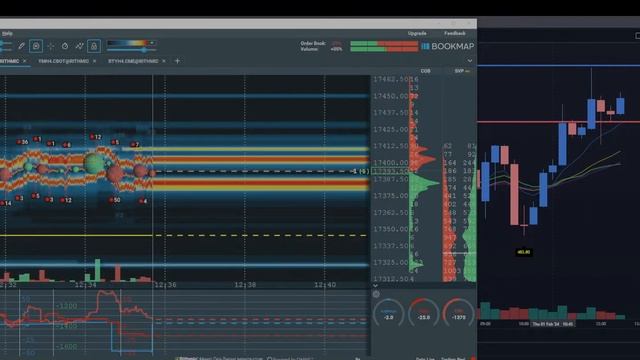The width and height of the screenshot is (640, 360).
Task: Click the red status indicator at bottom
Action: (x=473, y=358)
